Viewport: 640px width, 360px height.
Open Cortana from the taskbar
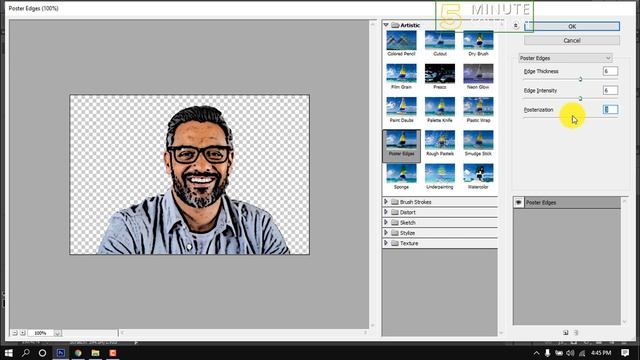point(42,353)
